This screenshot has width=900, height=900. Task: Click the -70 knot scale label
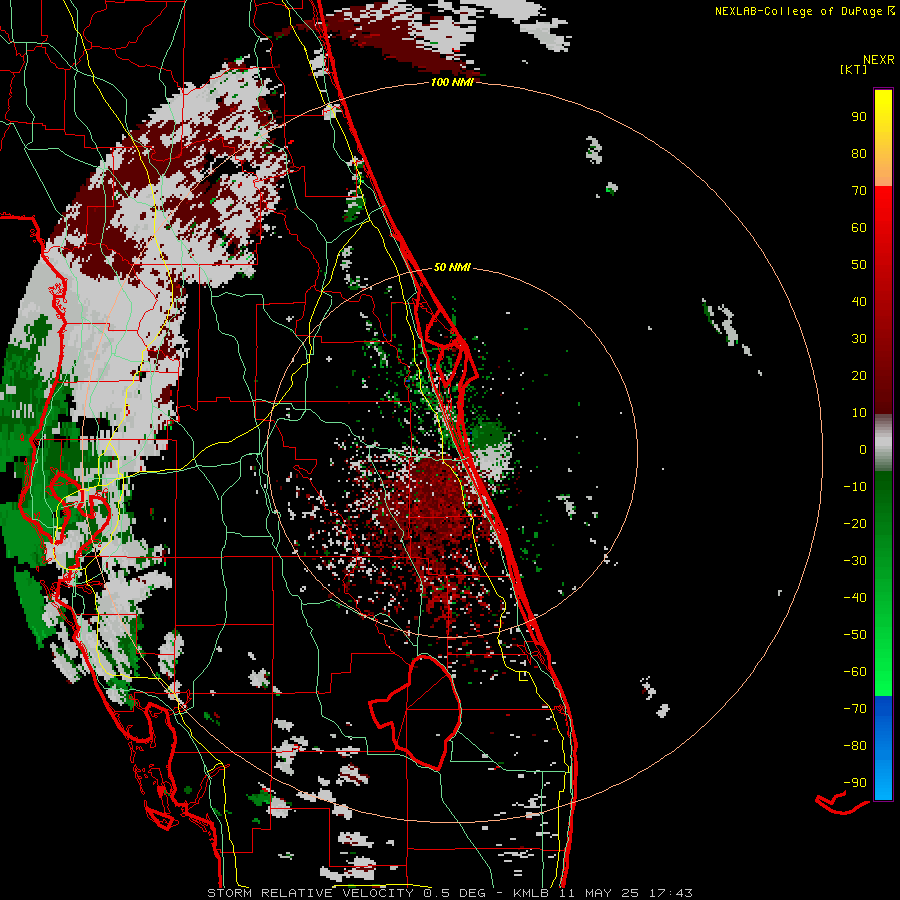tap(855, 709)
